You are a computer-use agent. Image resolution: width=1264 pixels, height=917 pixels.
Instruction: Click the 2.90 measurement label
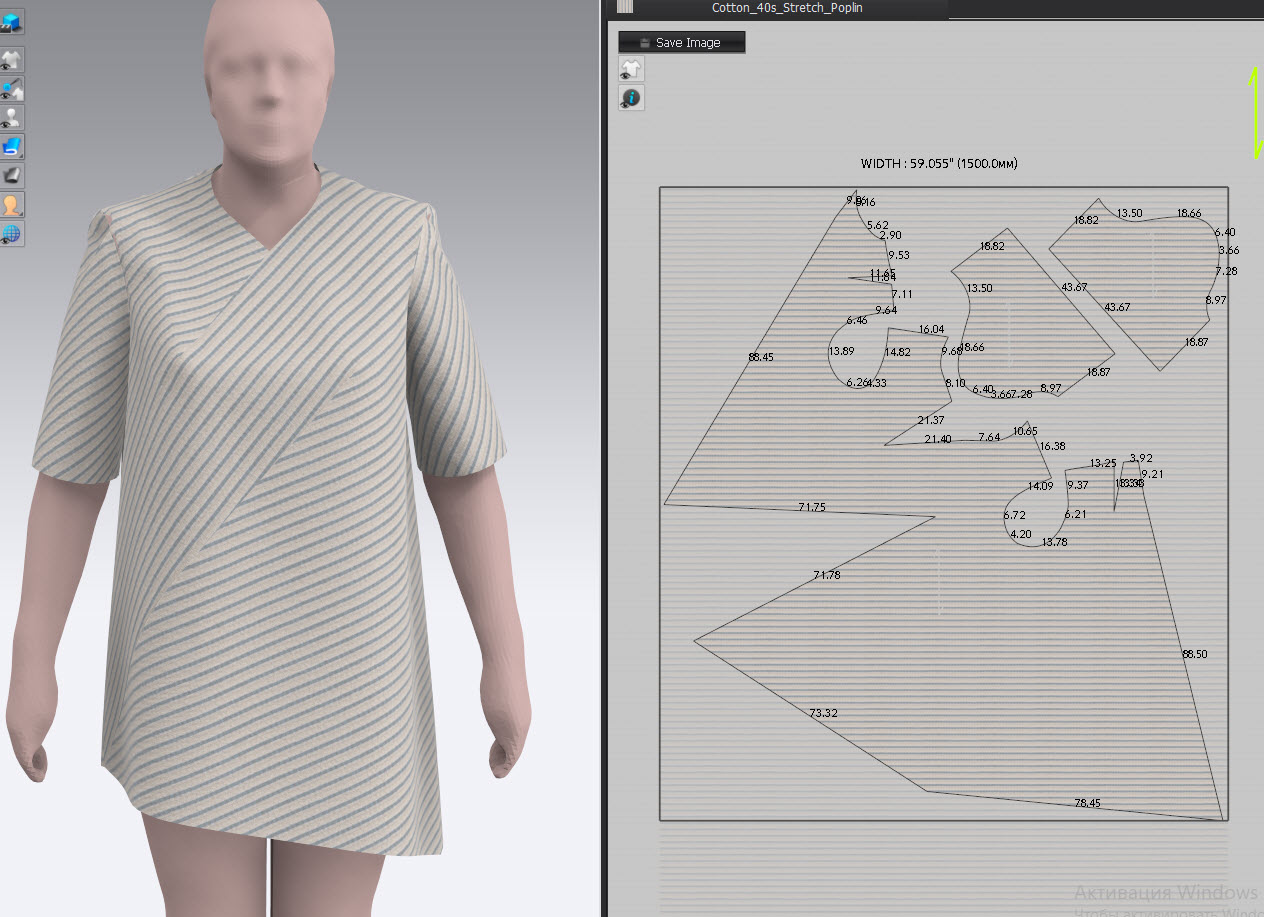click(891, 235)
